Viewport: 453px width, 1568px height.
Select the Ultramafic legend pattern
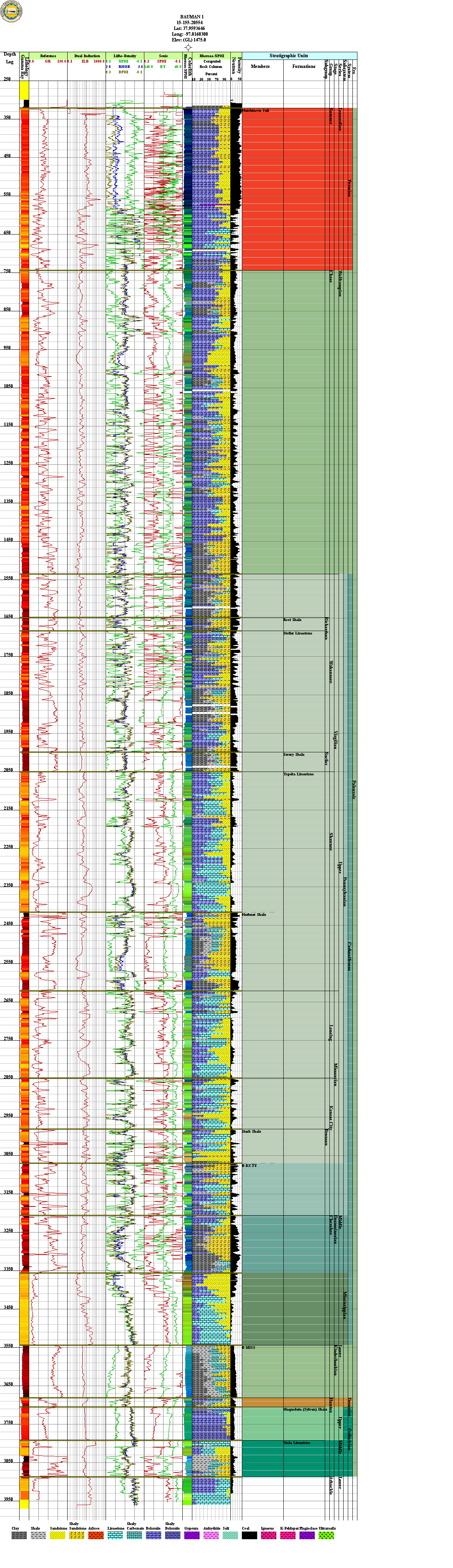click(326, 1535)
